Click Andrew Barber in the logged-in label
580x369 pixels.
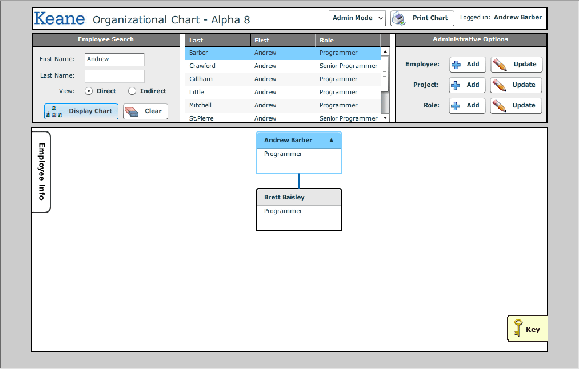click(517, 17)
